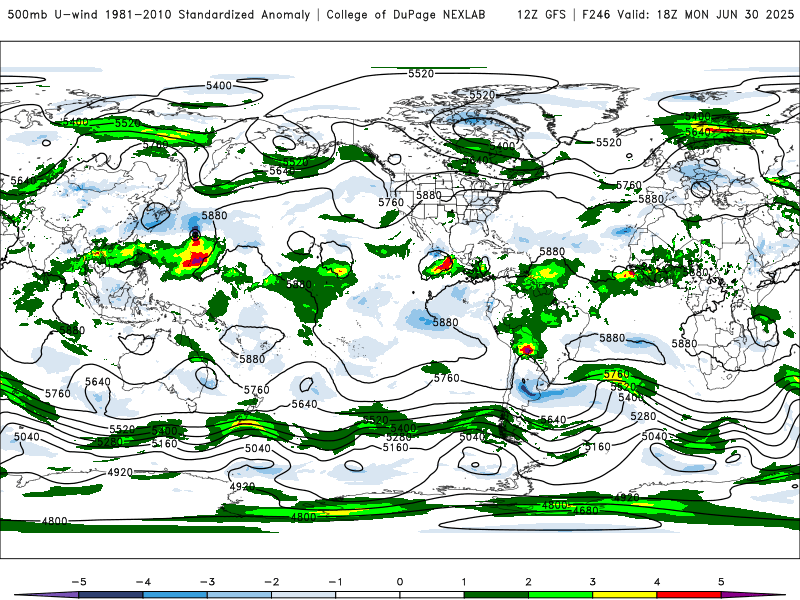
Task: Click the '4680' contour label near Antarctica
Action: pos(585,510)
